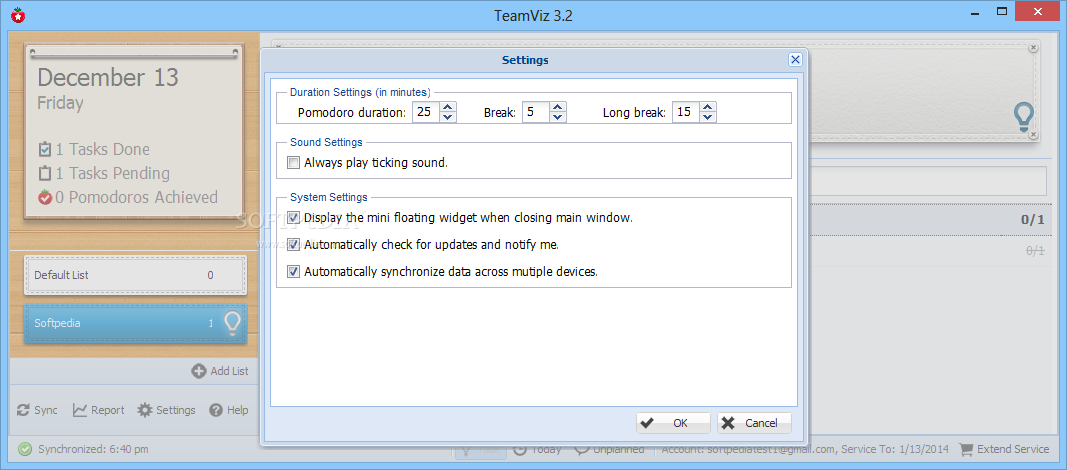Screen dimensions: 1067x470
Task: Decrease Long break with down arrow
Action: (708, 117)
